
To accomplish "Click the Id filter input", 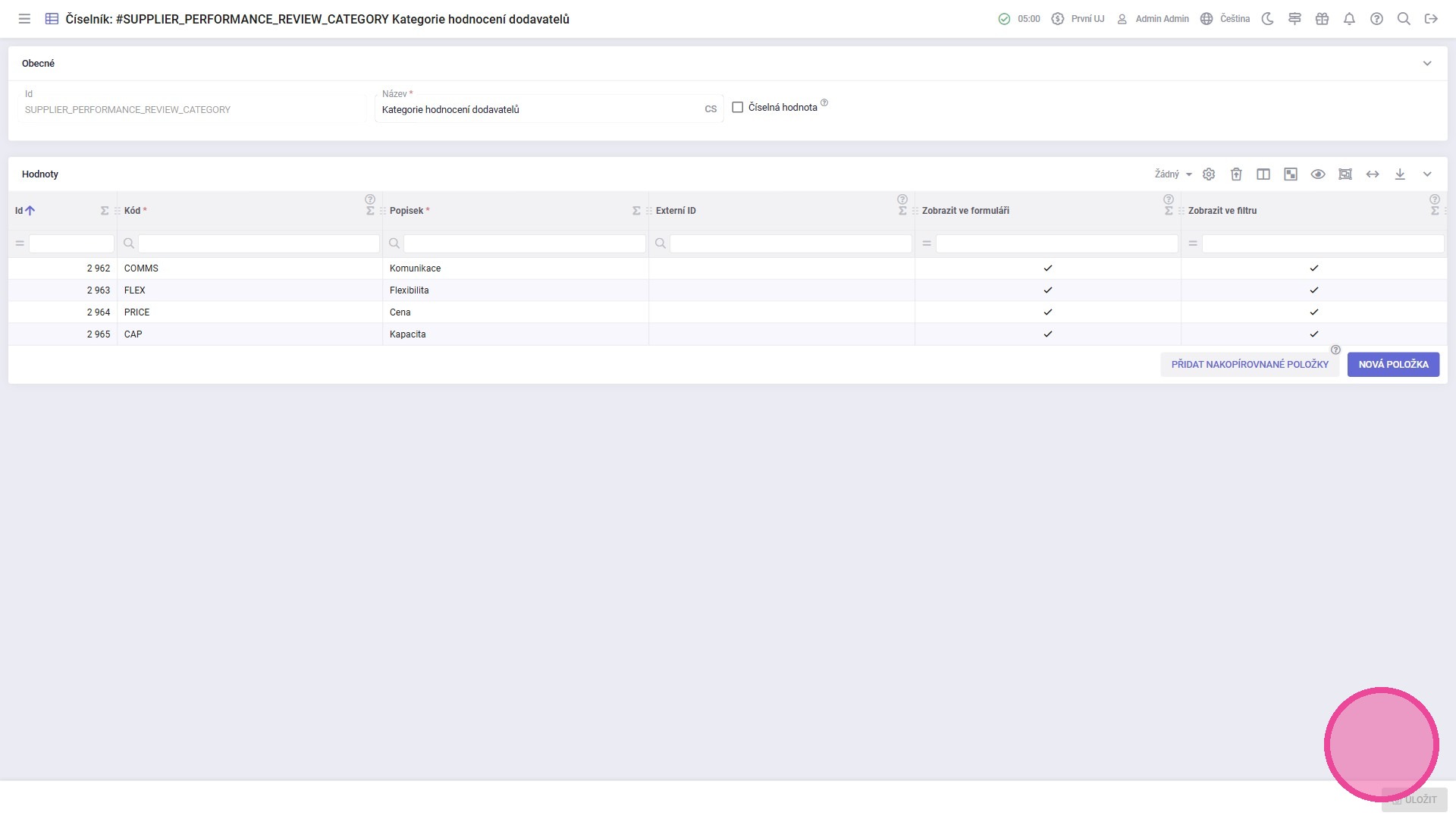I will click(x=71, y=243).
